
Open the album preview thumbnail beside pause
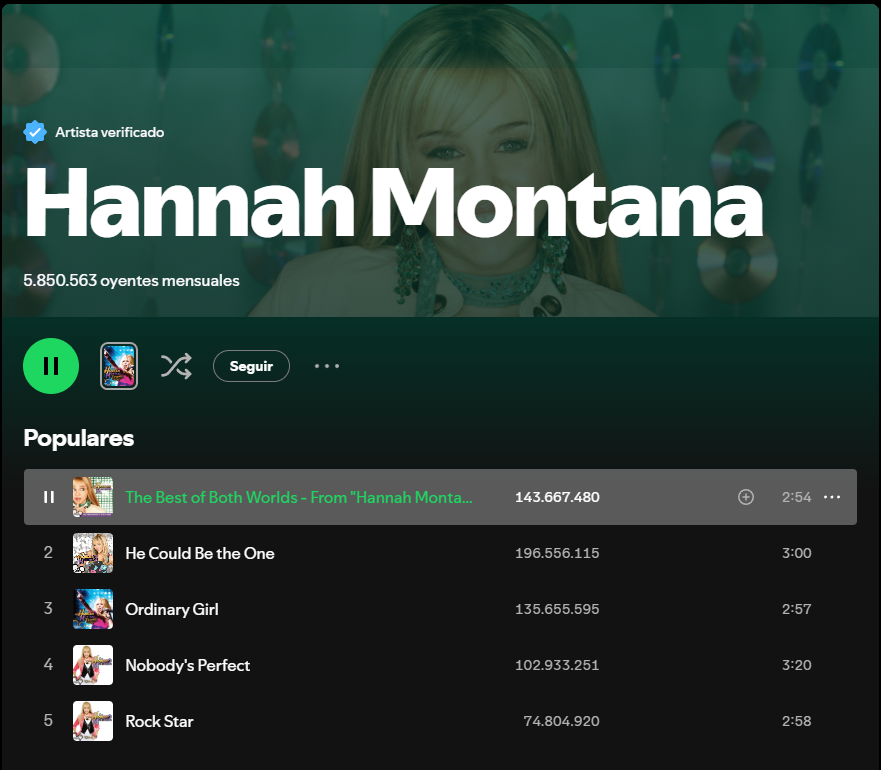(x=119, y=366)
